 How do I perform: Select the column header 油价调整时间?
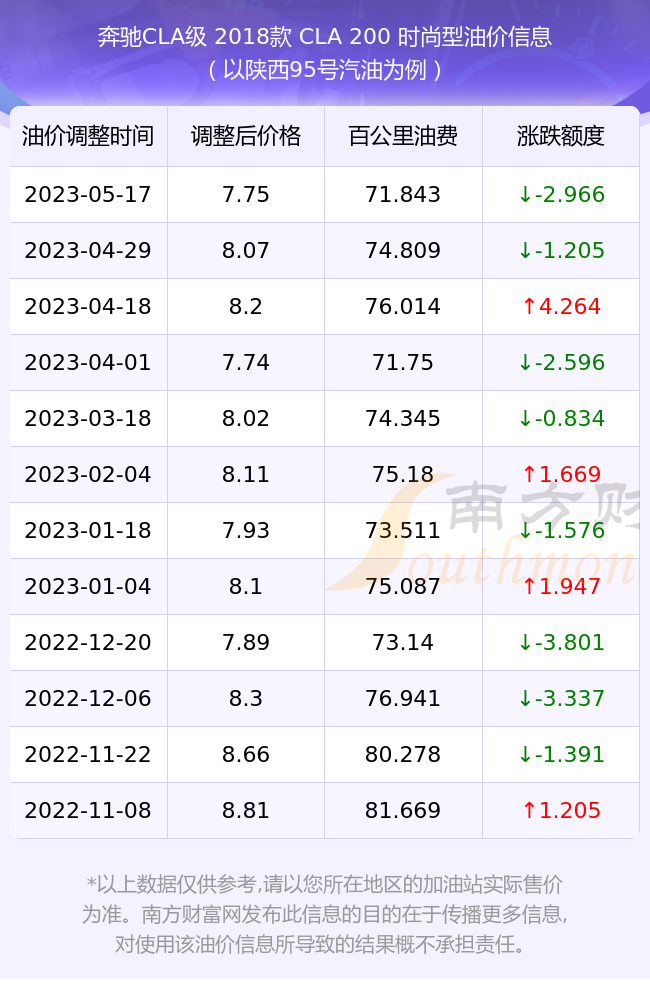point(88,136)
